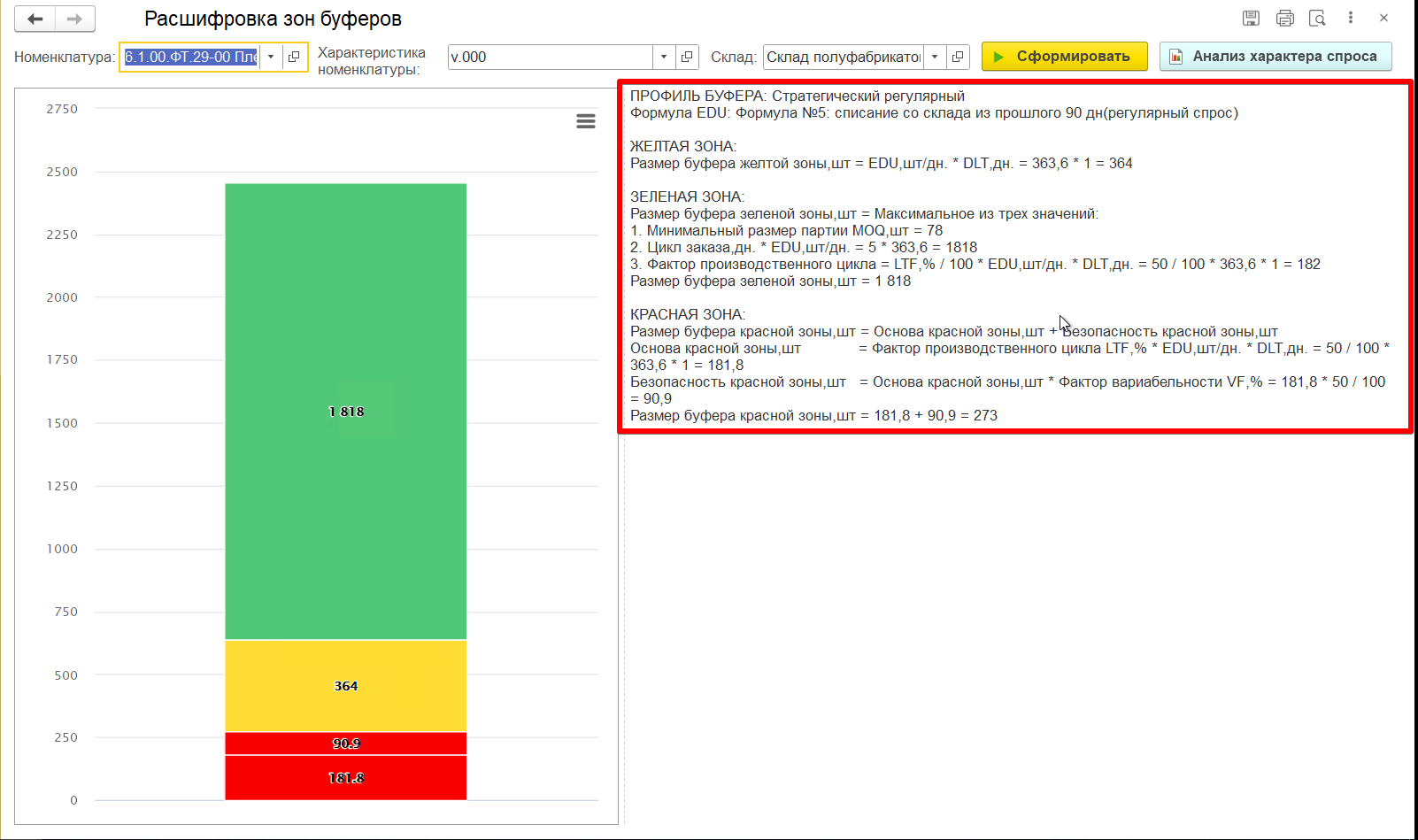Go back with the left arrow button
Screen dimensions: 1418x840
(x=35, y=19)
